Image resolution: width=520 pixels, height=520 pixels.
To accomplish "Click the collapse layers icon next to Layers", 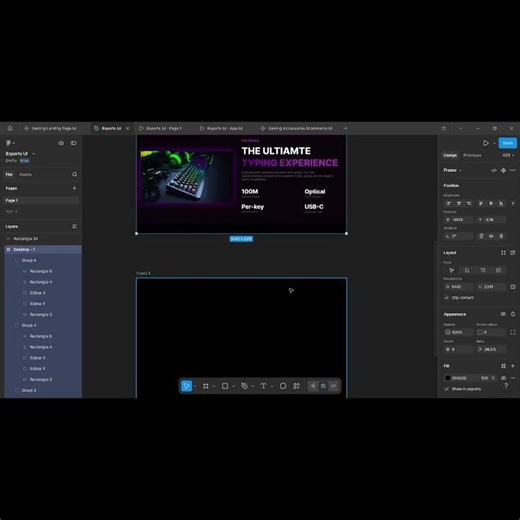I will tap(74, 226).
